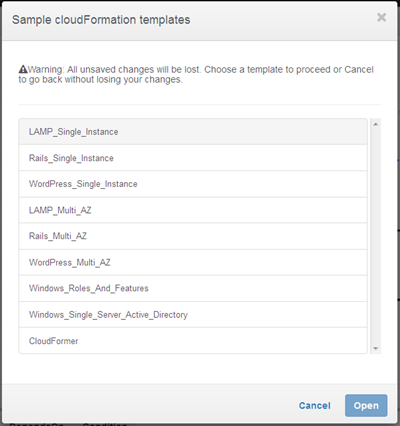This screenshot has width=400, height=426.
Task: Choose the WordPress_Single_Instance template
Action: click(x=193, y=184)
